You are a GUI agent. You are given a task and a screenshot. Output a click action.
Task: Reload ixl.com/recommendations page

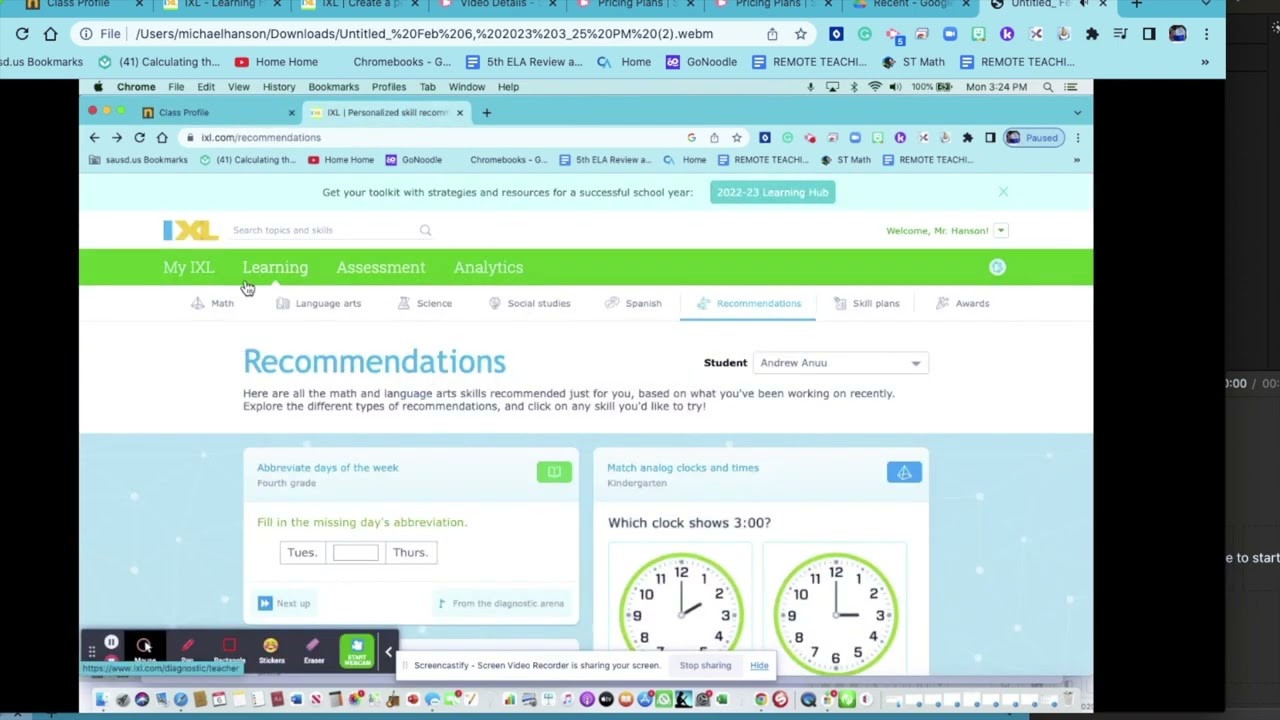pos(139,137)
